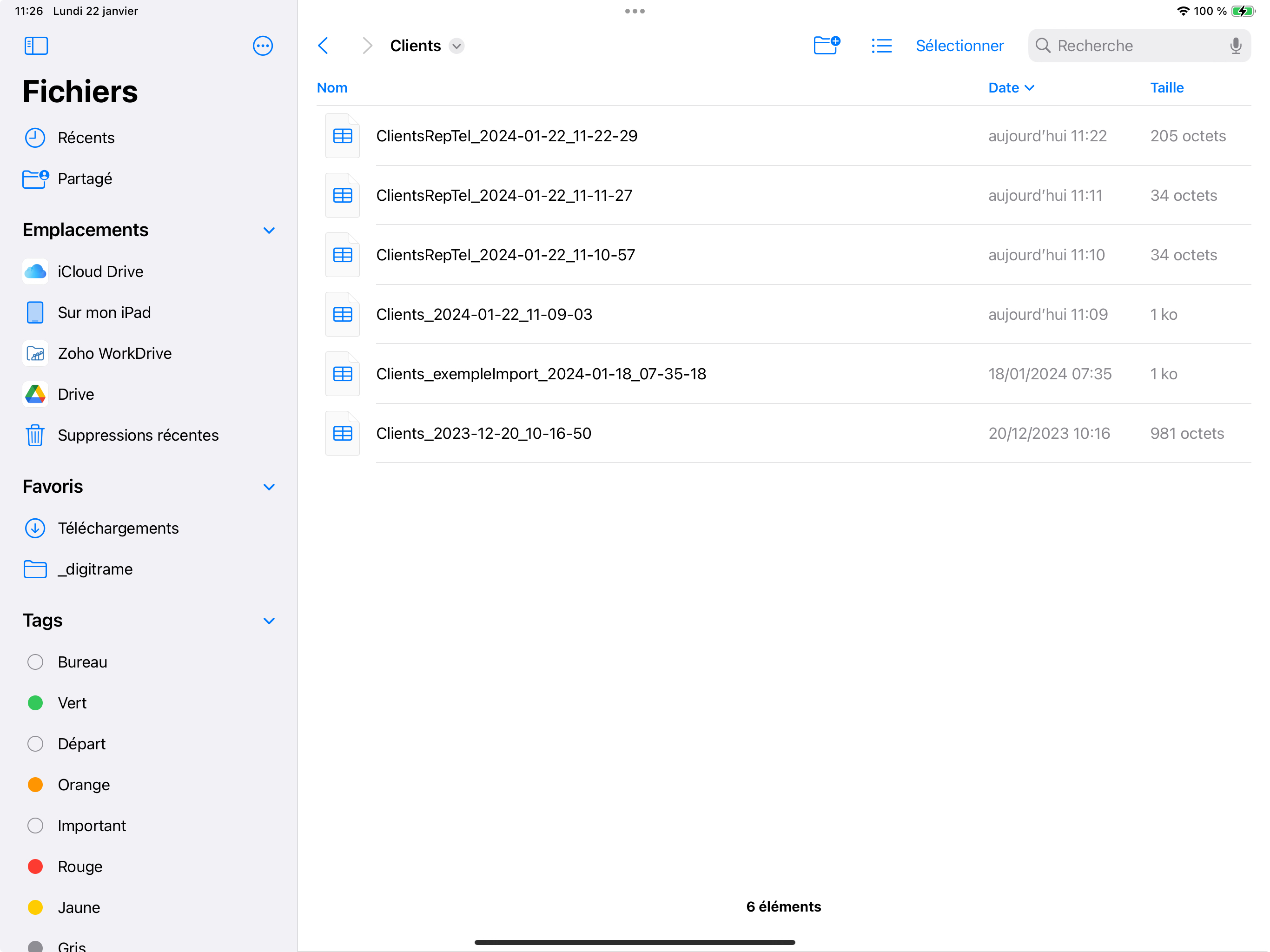Click the spreadsheet icon of Clients_2023-12-20_10-16-50

click(x=342, y=433)
